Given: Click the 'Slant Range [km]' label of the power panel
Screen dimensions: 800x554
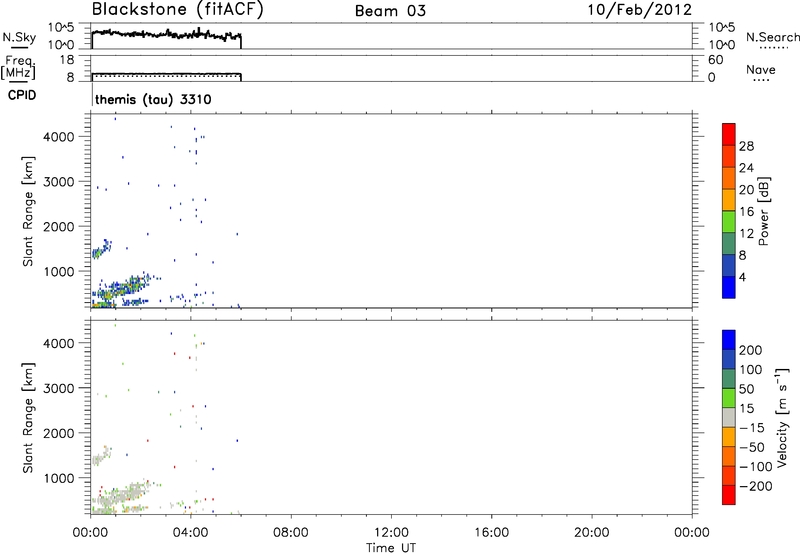Looking at the screenshot, I should 28,211.
